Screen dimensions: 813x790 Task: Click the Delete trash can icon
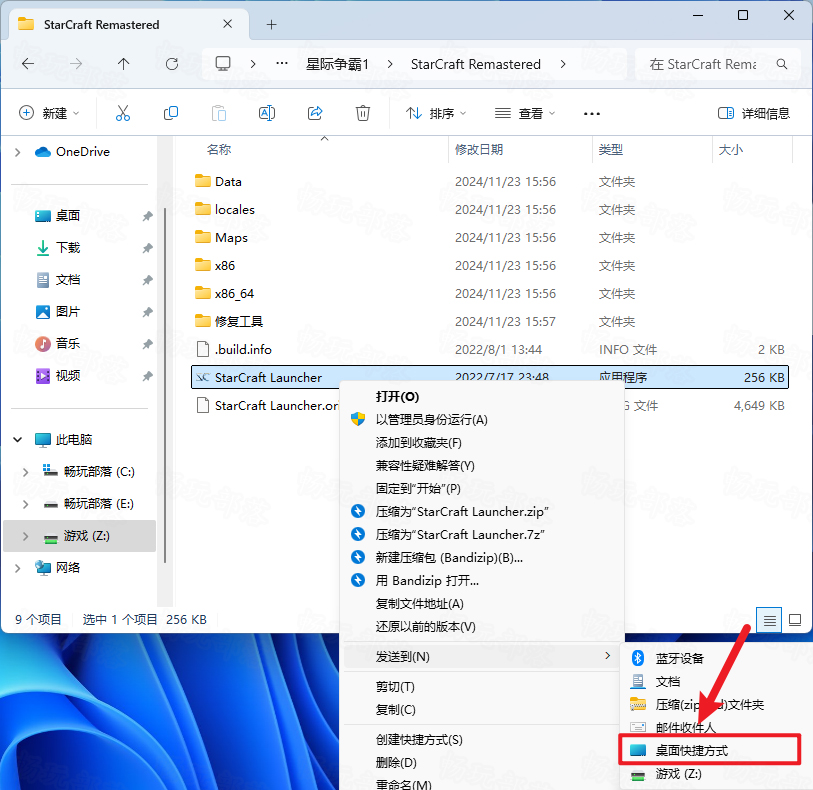tap(363, 113)
